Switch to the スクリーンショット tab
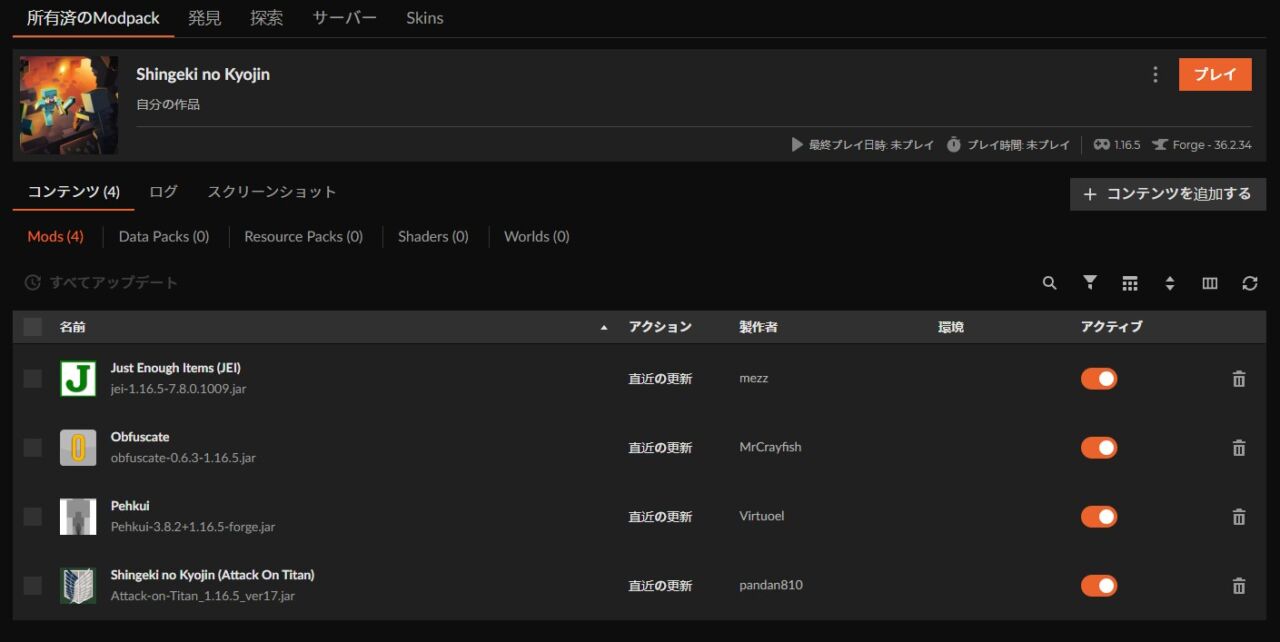 272,192
